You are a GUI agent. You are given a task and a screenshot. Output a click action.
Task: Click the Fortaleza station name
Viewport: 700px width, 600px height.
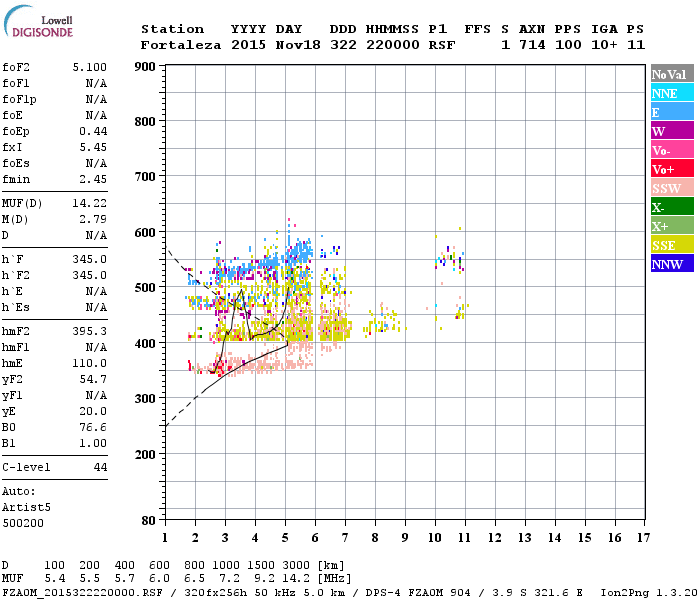click(x=181, y=45)
